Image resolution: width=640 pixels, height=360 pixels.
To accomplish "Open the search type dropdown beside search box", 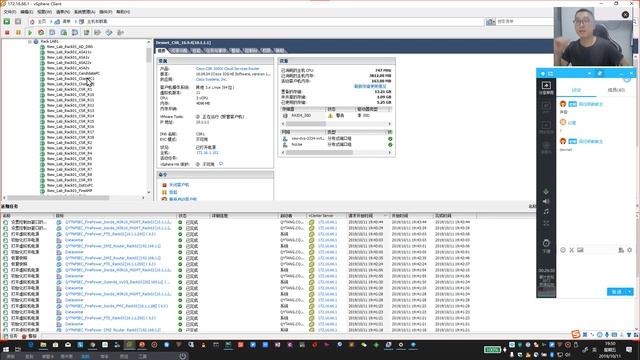I will [491, 22].
